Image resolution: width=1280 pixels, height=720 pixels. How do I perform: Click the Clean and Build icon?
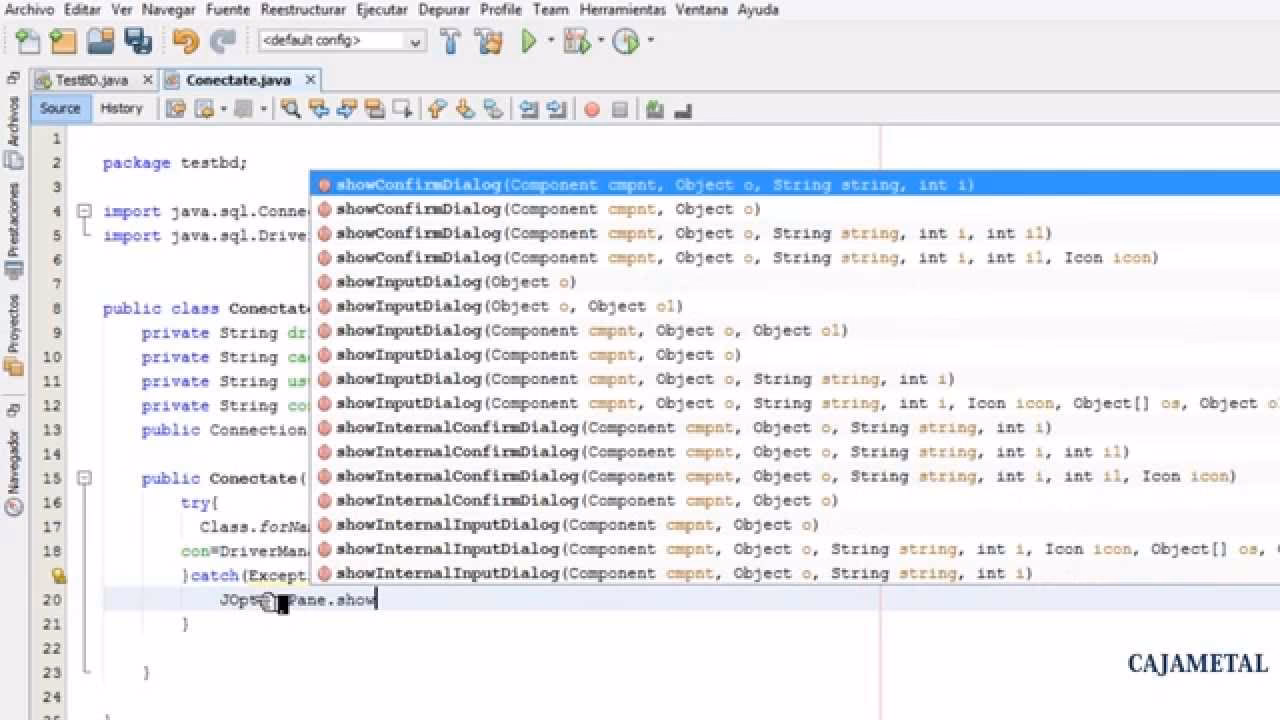pos(488,41)
